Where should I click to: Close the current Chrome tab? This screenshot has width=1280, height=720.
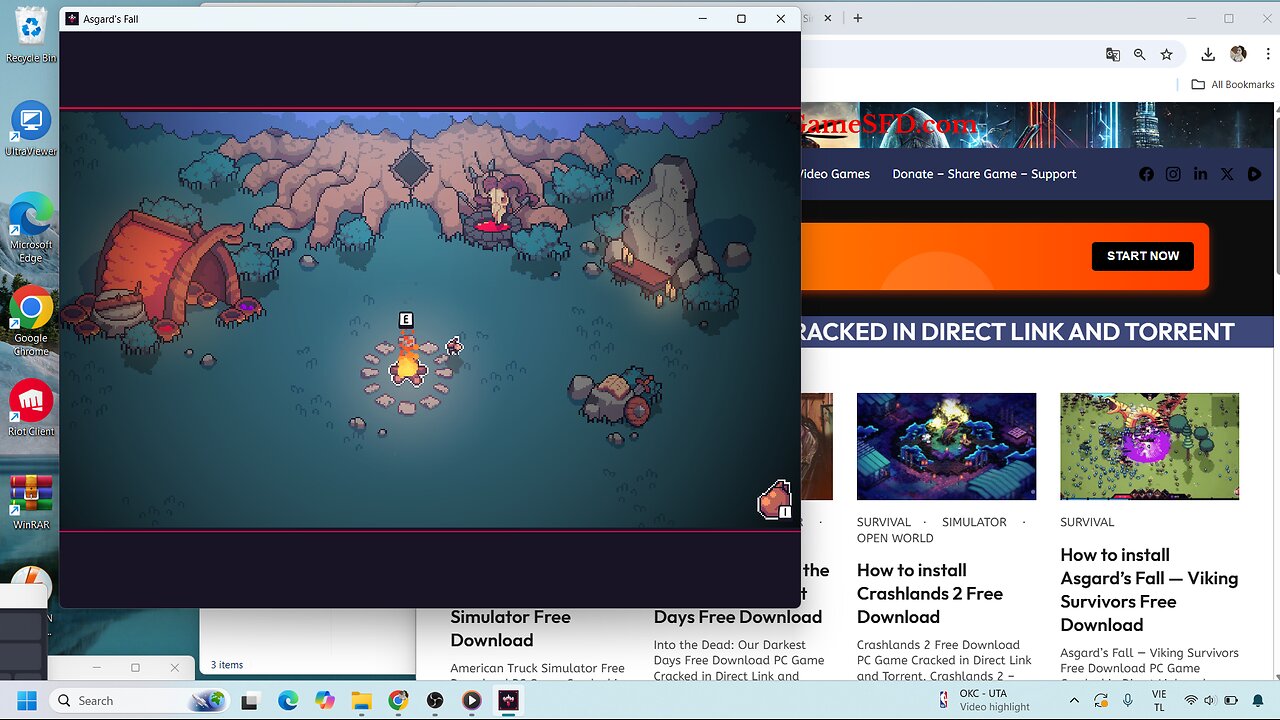[x=830, y=18]
